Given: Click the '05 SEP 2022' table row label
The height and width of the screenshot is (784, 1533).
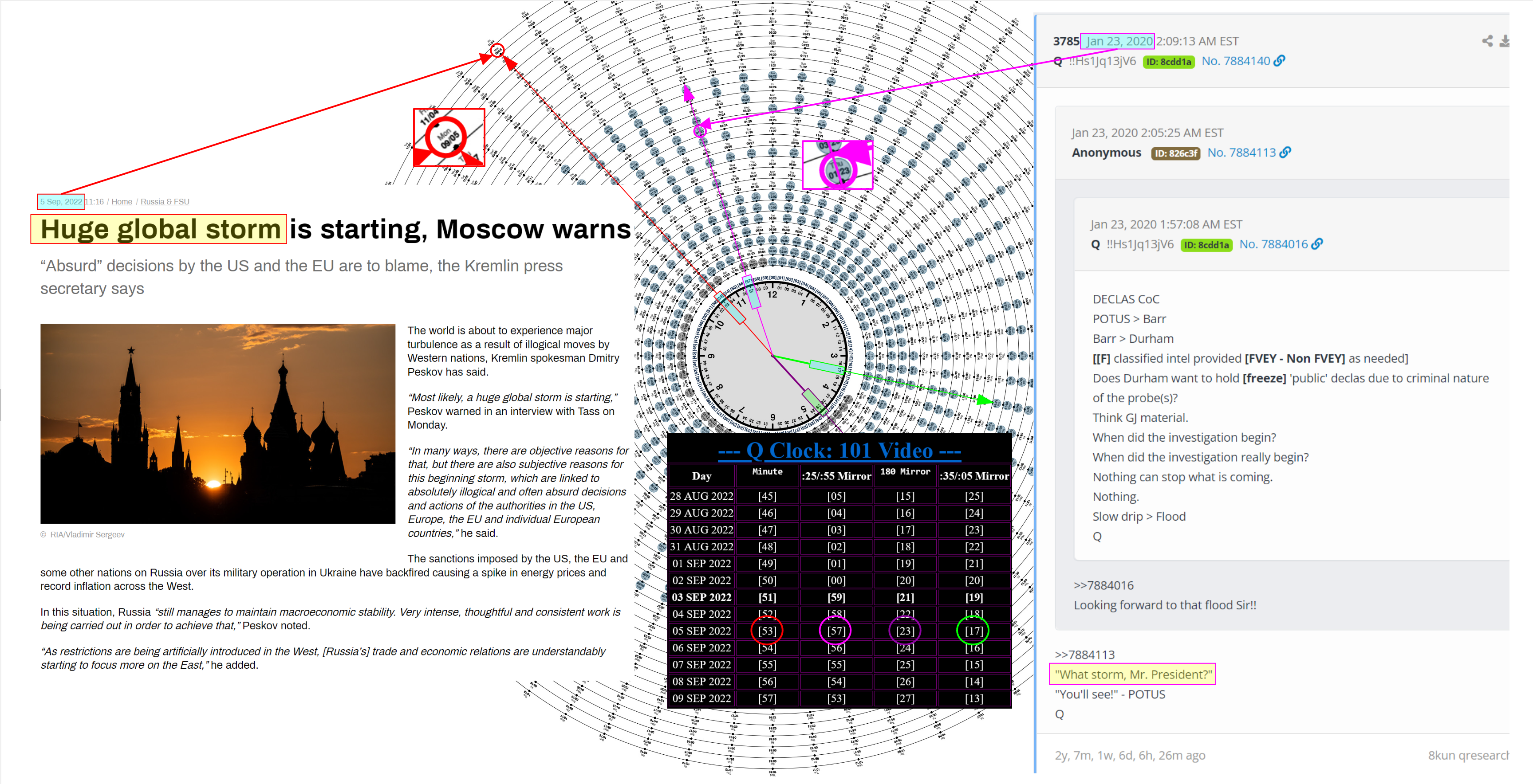Looking at the screenshot, I should pyautogui.click(x=701, y=631).
